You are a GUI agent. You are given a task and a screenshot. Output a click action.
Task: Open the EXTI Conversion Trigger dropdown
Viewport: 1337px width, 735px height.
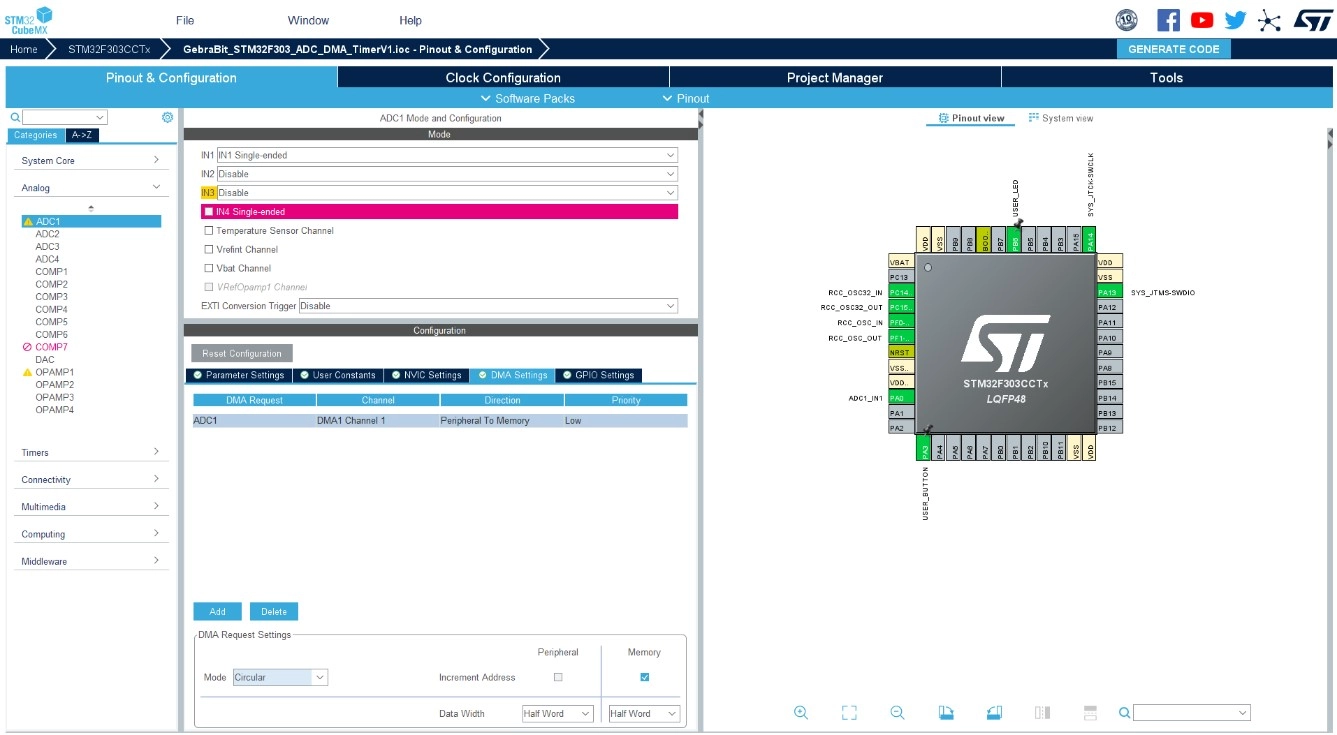pos(488,306)
